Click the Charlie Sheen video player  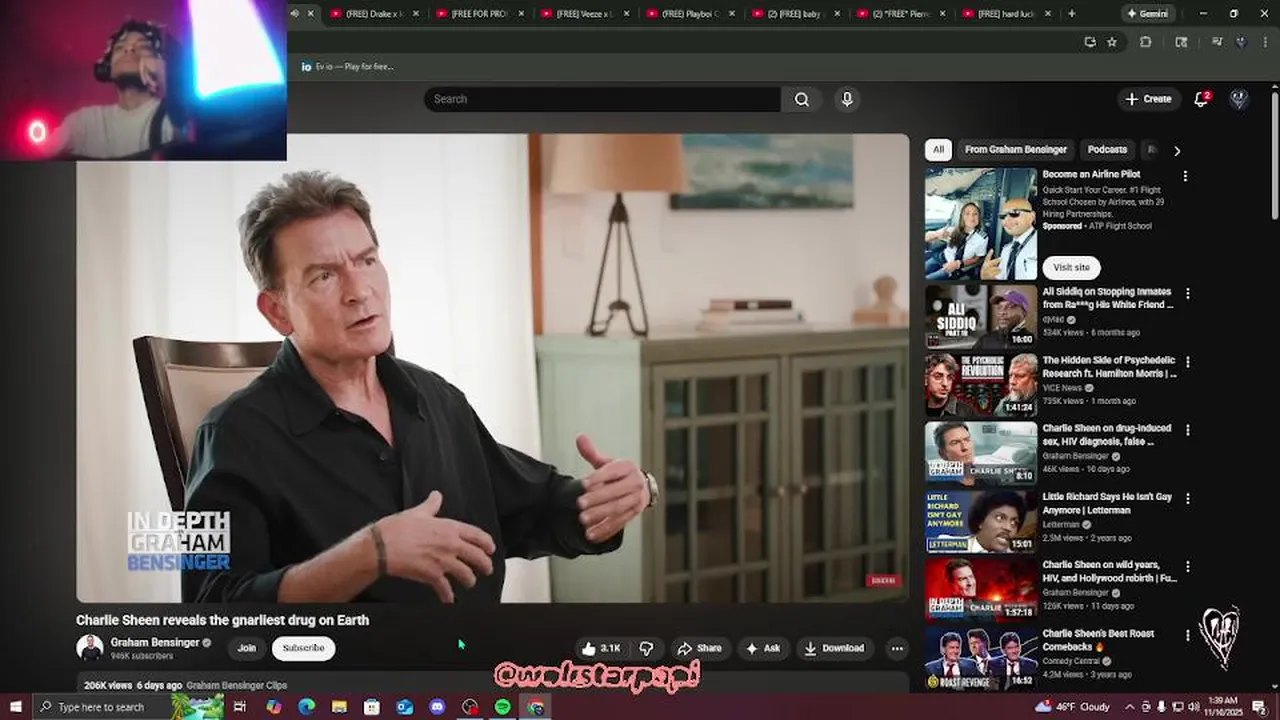click(x=493, y=368)
